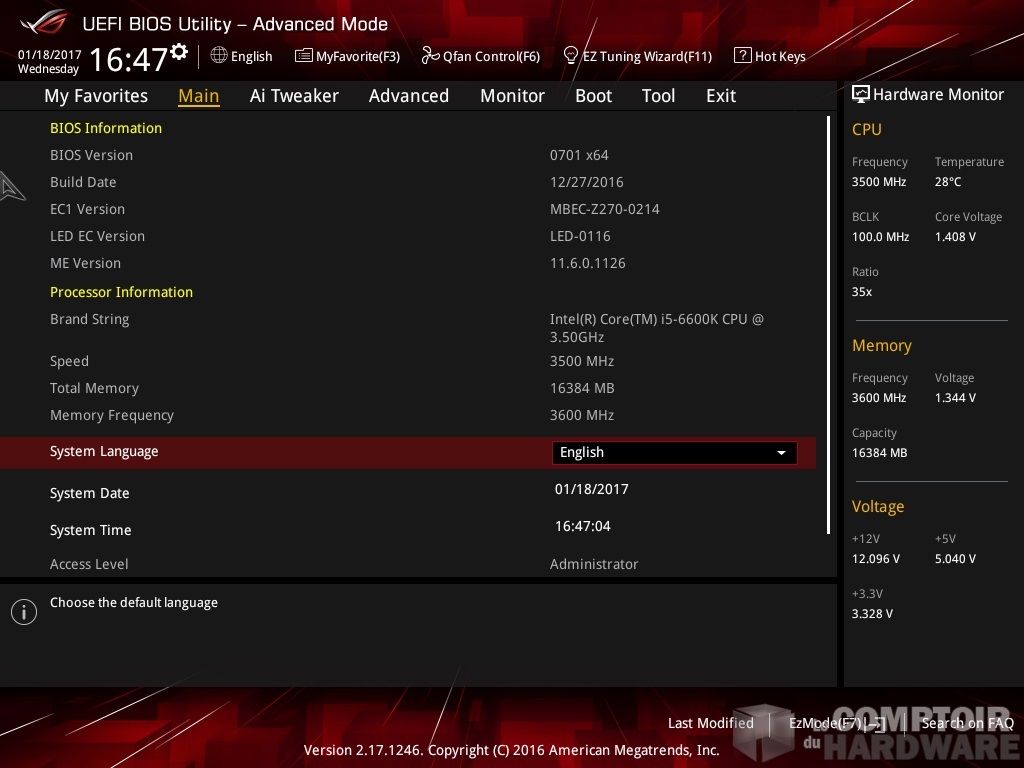This screenshot has height=768, width=1024.
Task: Open MyFavorite(F3) list icon
Action: coord(304,56)
